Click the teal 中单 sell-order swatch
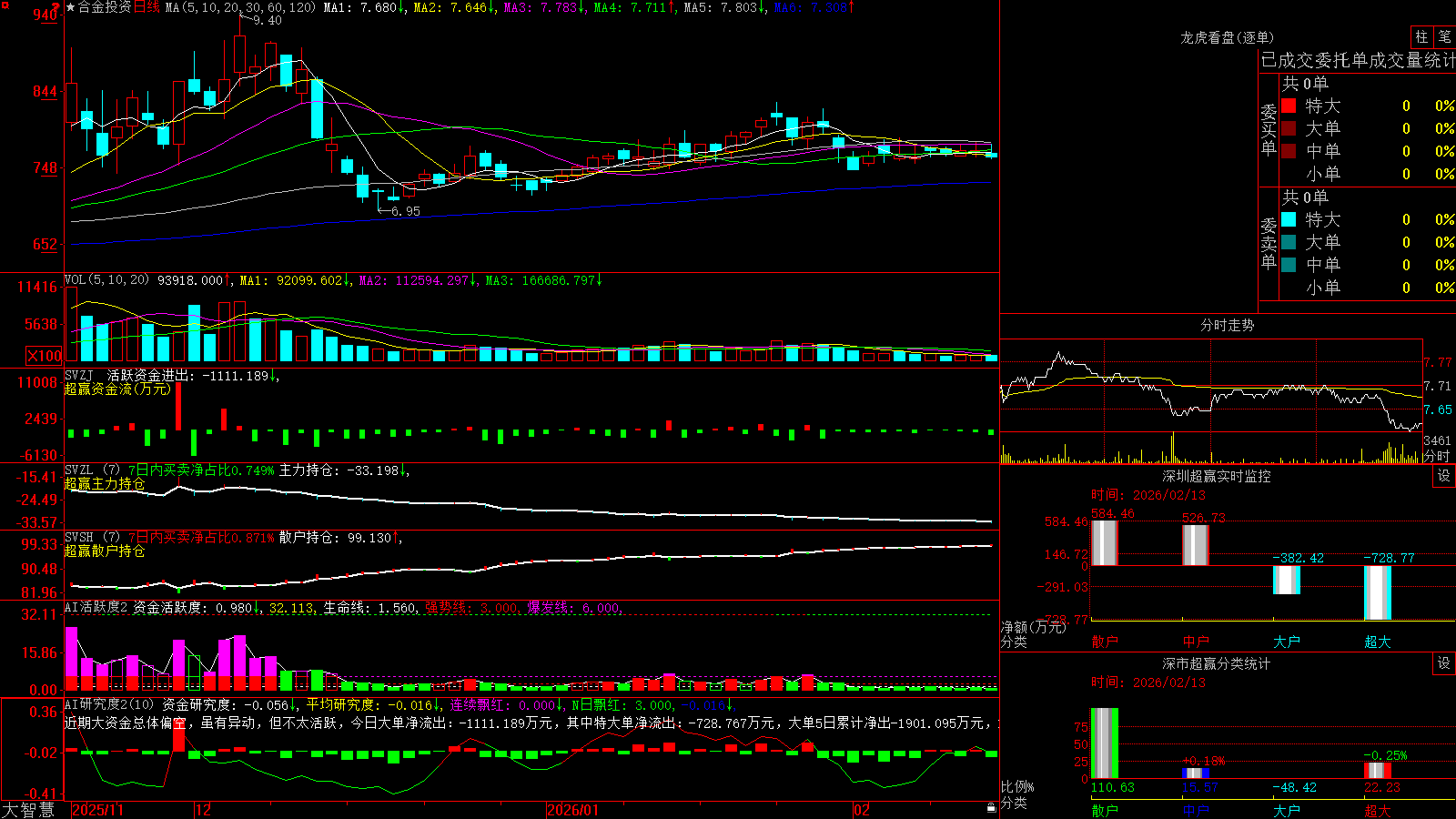 pyautogui.click(x=1289, y=265)
